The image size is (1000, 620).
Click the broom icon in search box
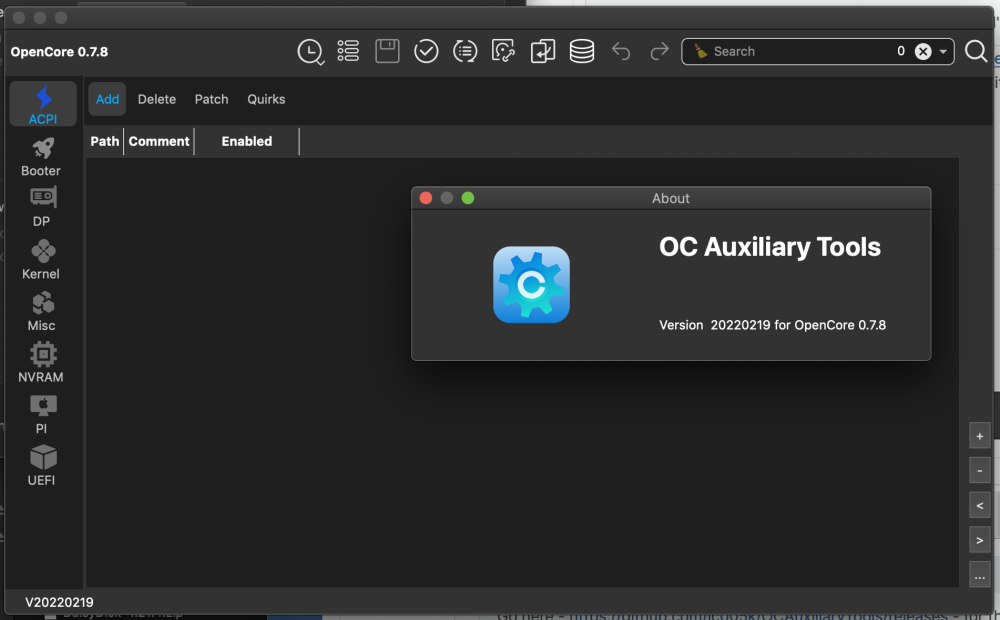pos(700,51)
